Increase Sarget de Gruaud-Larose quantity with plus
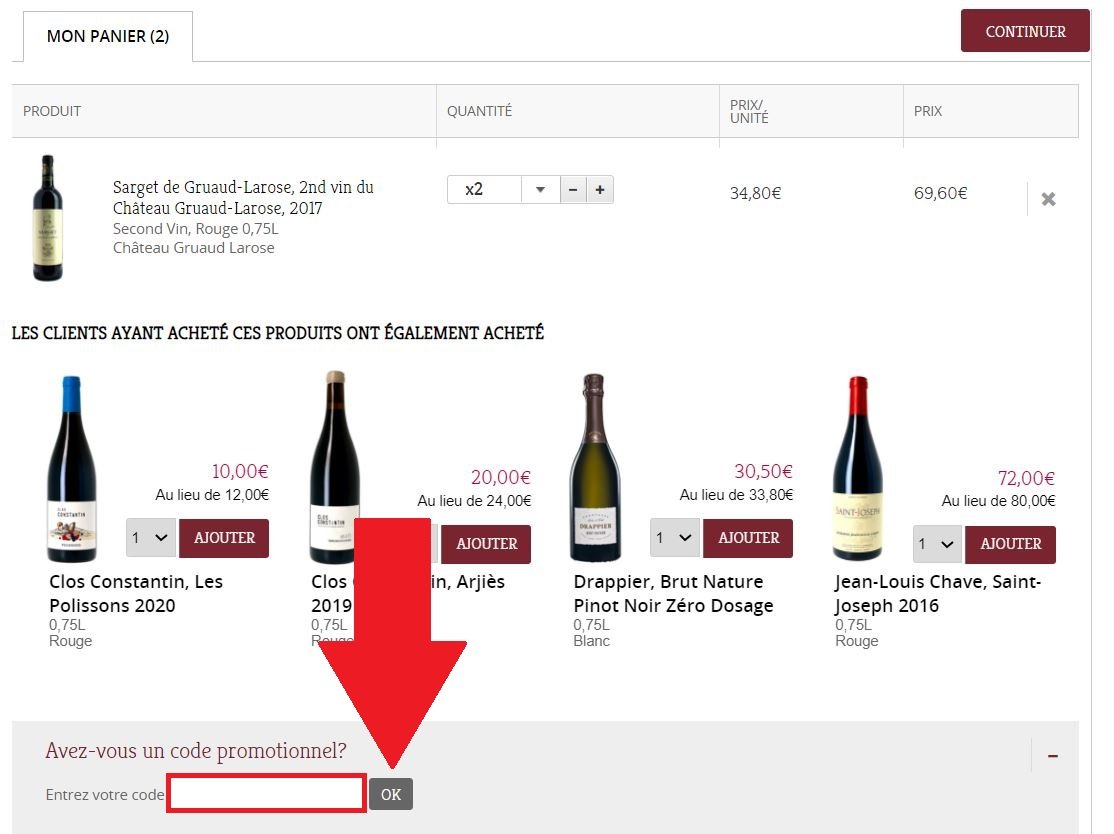Screen dimensions: 1114x834 pyautogui.click(x=600, y=190)
